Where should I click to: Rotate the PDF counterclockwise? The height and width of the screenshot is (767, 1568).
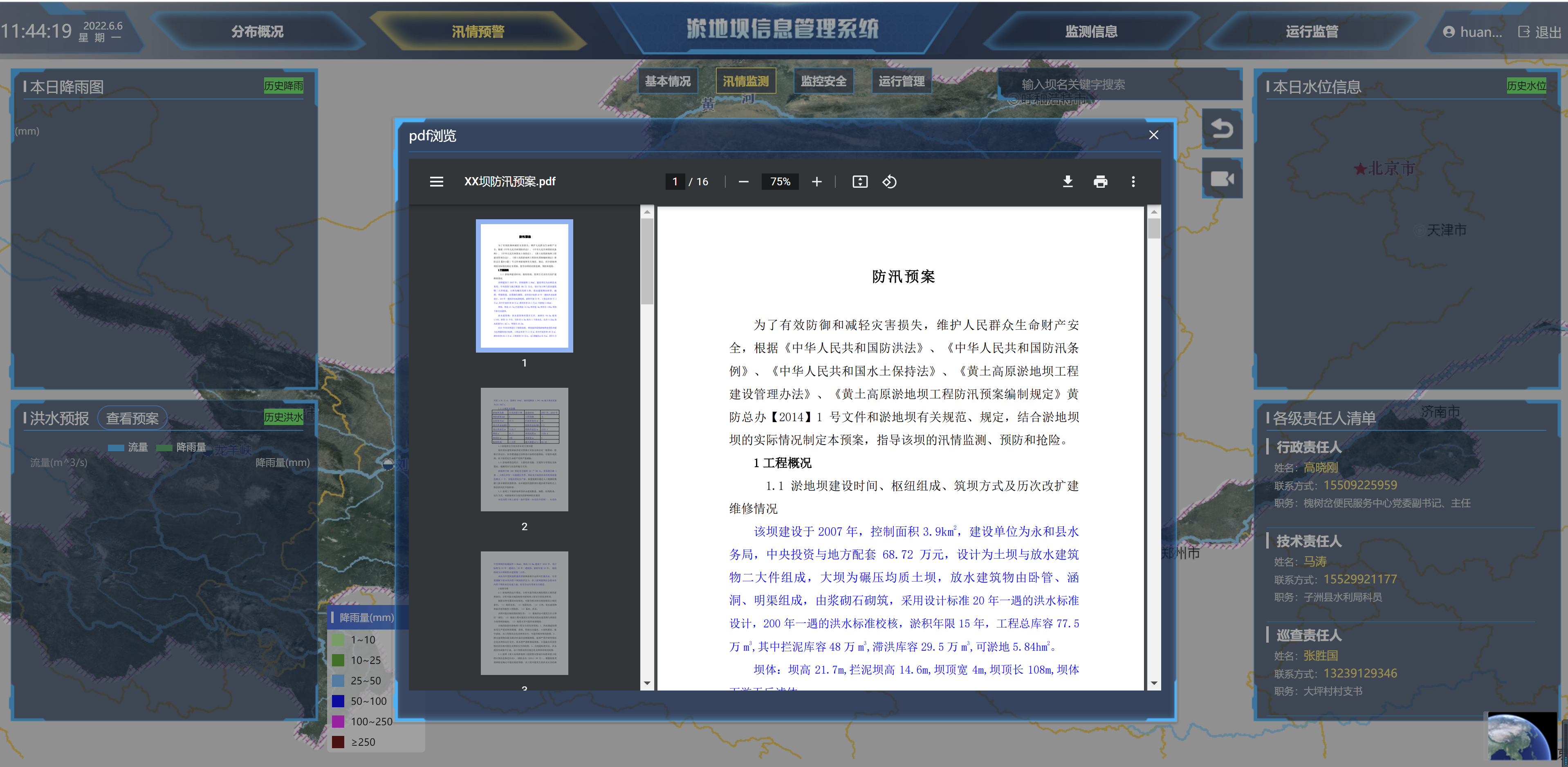(889, 182)
